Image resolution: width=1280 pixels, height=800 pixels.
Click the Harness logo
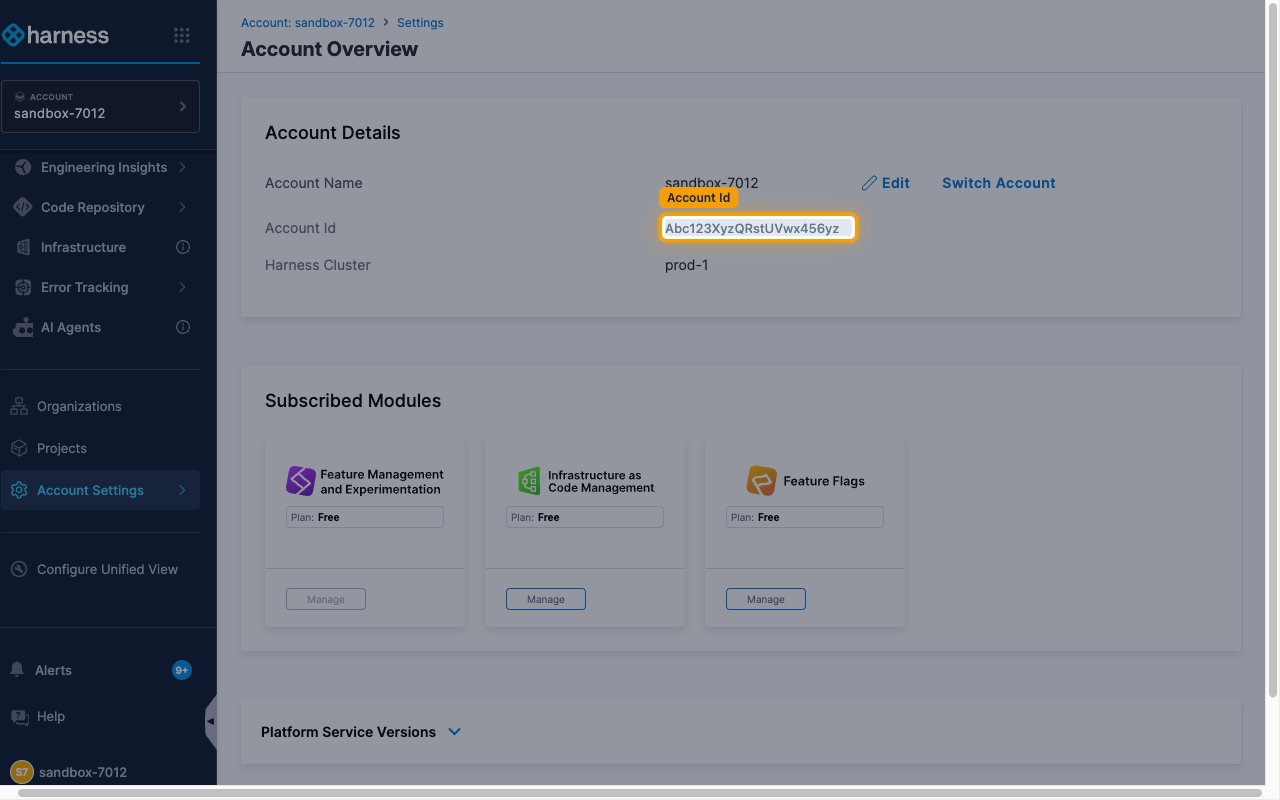(x=56, y=36)
